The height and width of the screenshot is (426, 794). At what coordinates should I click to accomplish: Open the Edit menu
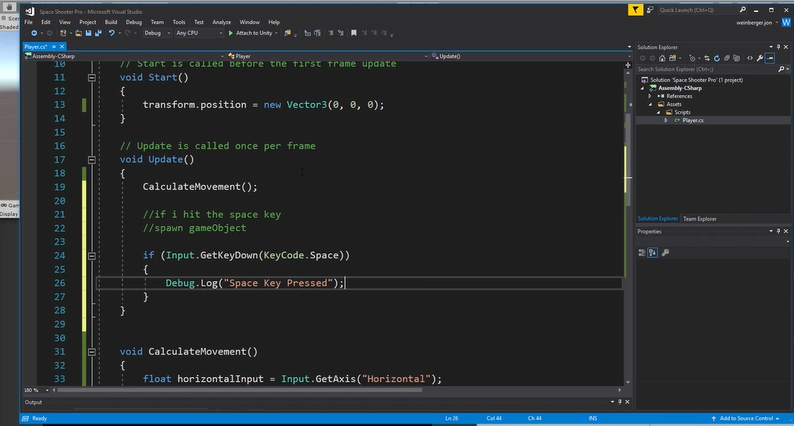coord(46,22)
